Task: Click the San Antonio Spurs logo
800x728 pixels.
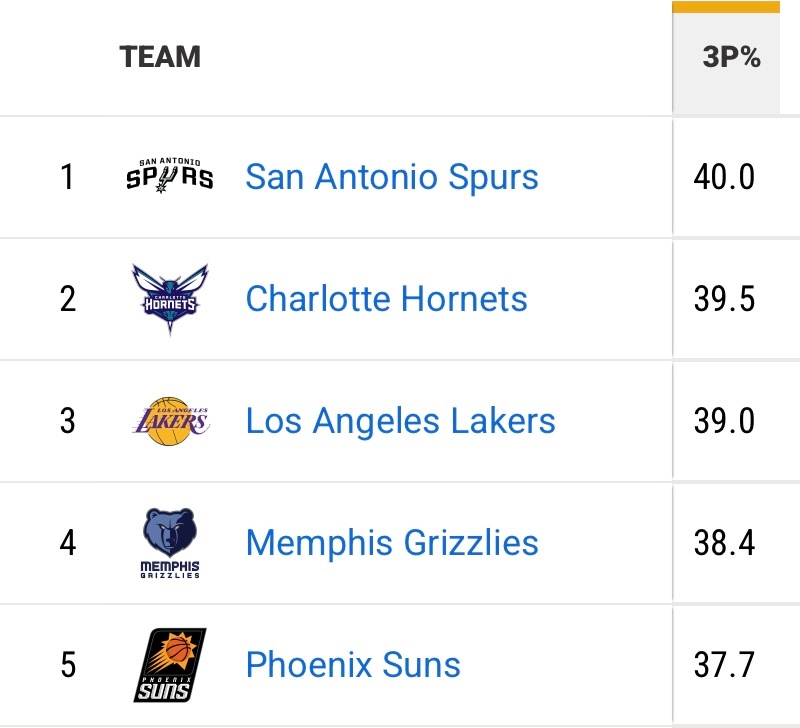Action: (x=169, y=177)
